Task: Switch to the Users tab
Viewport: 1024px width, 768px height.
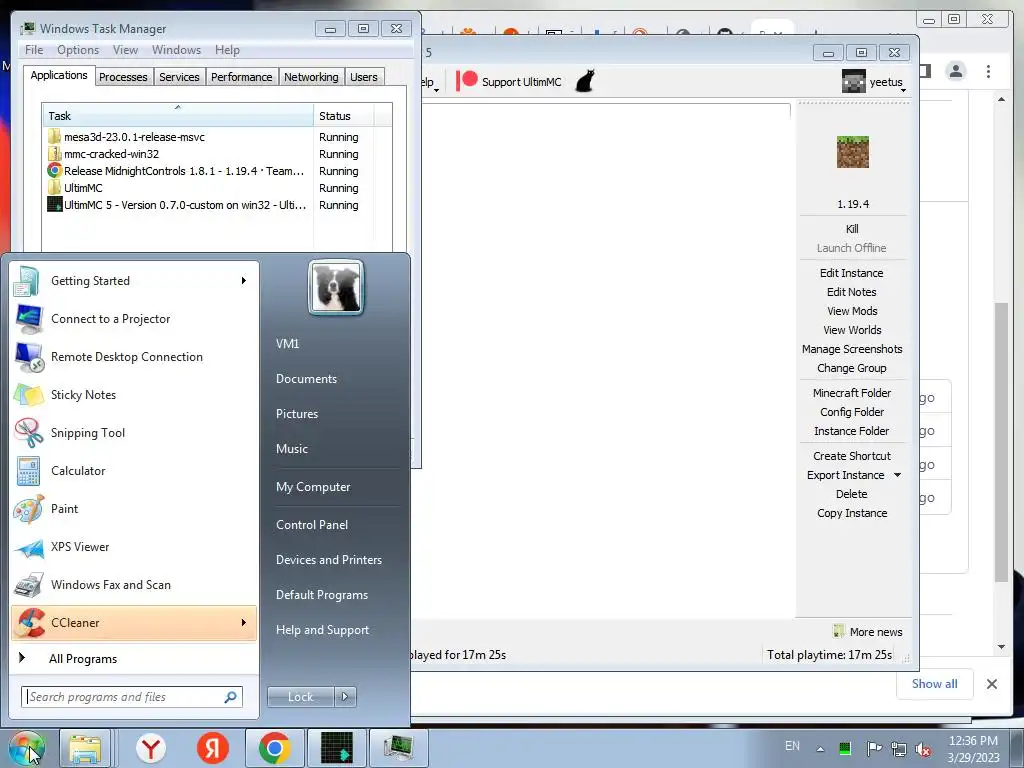Action: click(x=364, y=77)
